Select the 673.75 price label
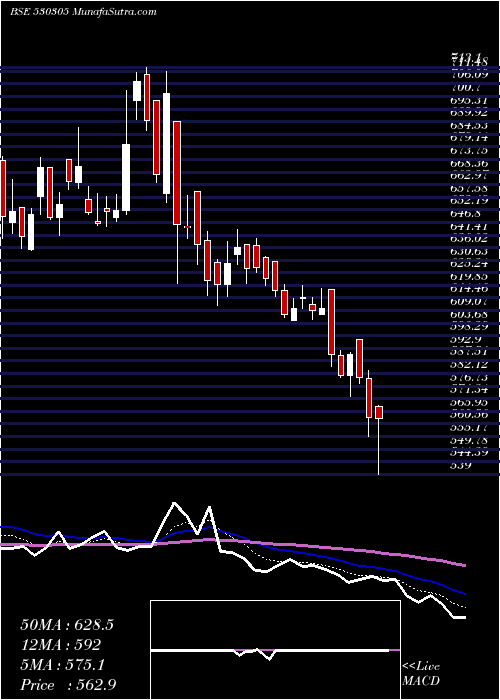500x700 pixels. point(469,151)
